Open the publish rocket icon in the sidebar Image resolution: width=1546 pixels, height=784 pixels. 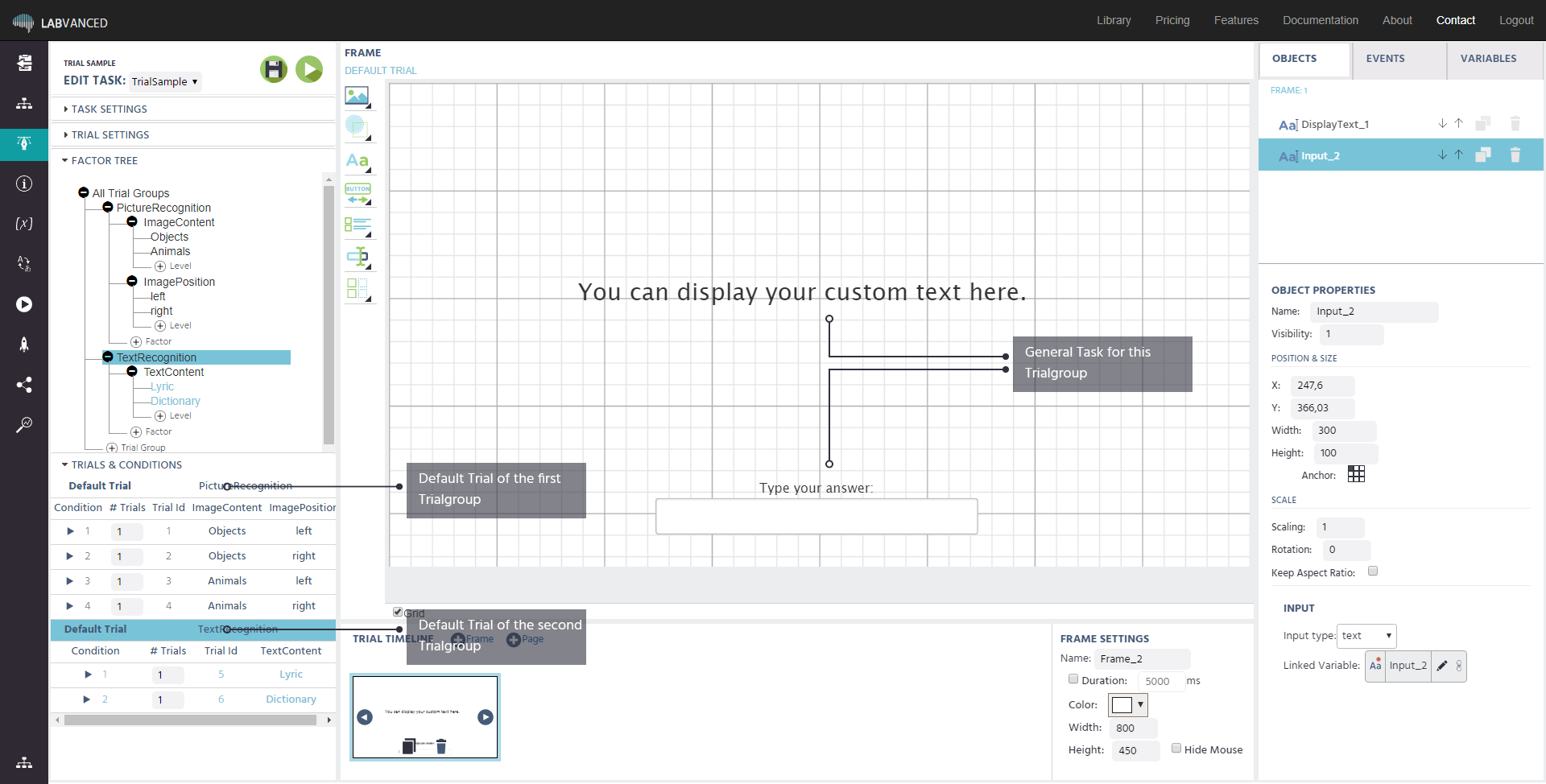tap(24, 345)
